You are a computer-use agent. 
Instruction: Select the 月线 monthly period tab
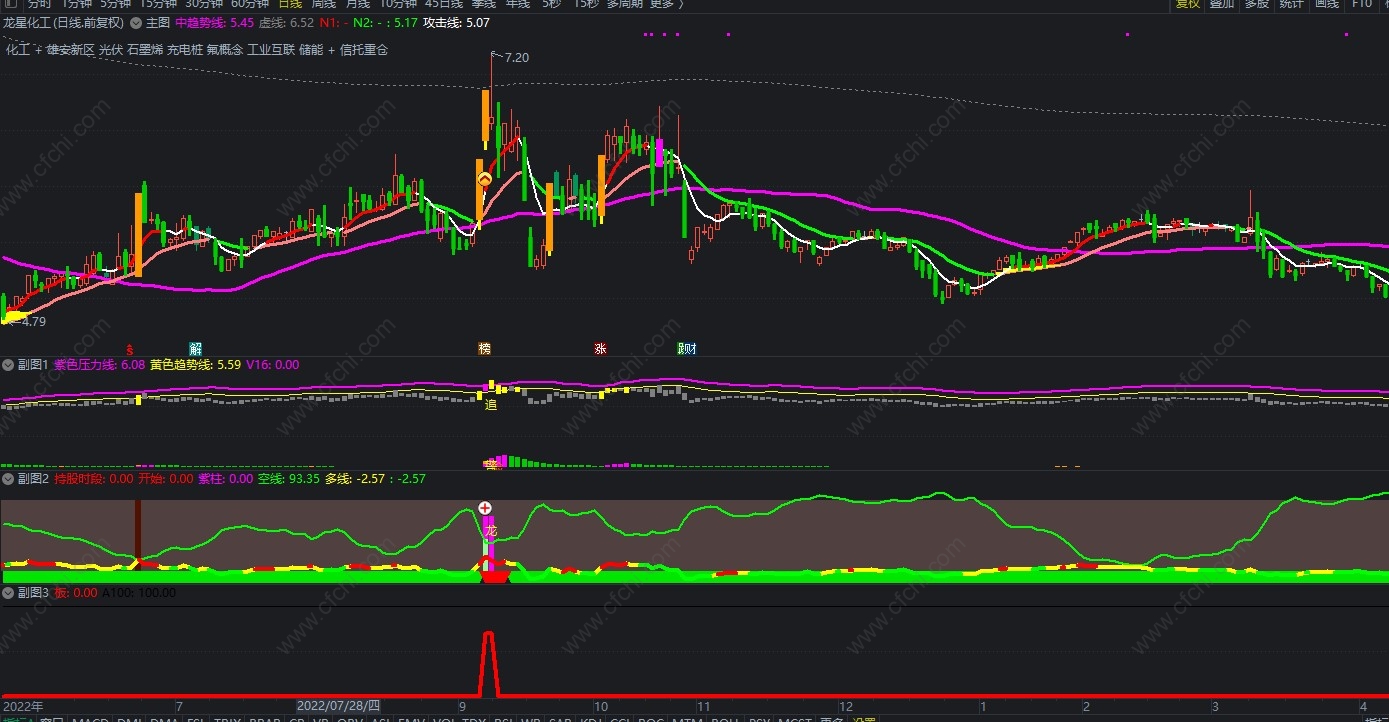pyautogui.click(x=357, y=4)
